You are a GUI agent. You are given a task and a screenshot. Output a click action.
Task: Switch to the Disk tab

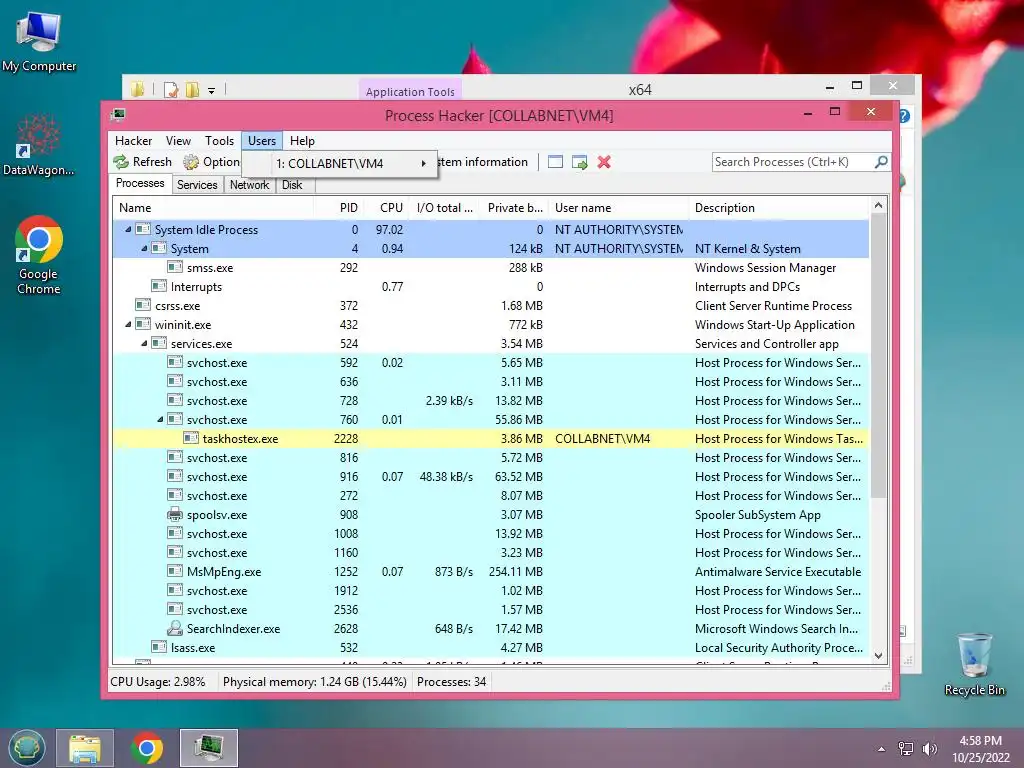(292, 185)
